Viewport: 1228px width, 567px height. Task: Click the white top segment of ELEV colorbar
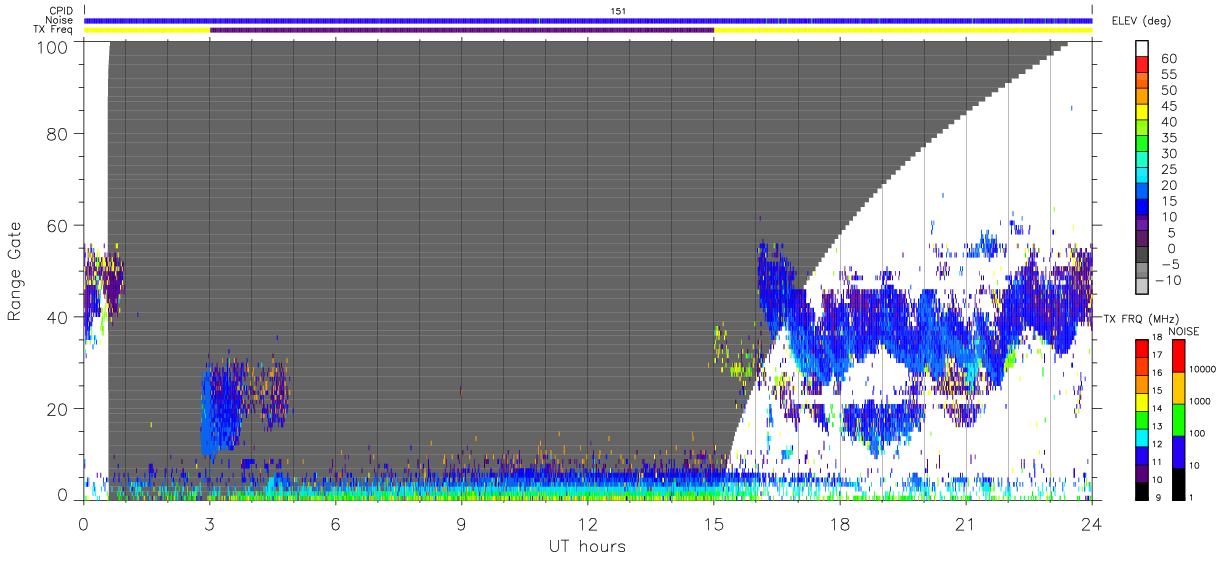pyautogui.click(x=1142, y=49)
